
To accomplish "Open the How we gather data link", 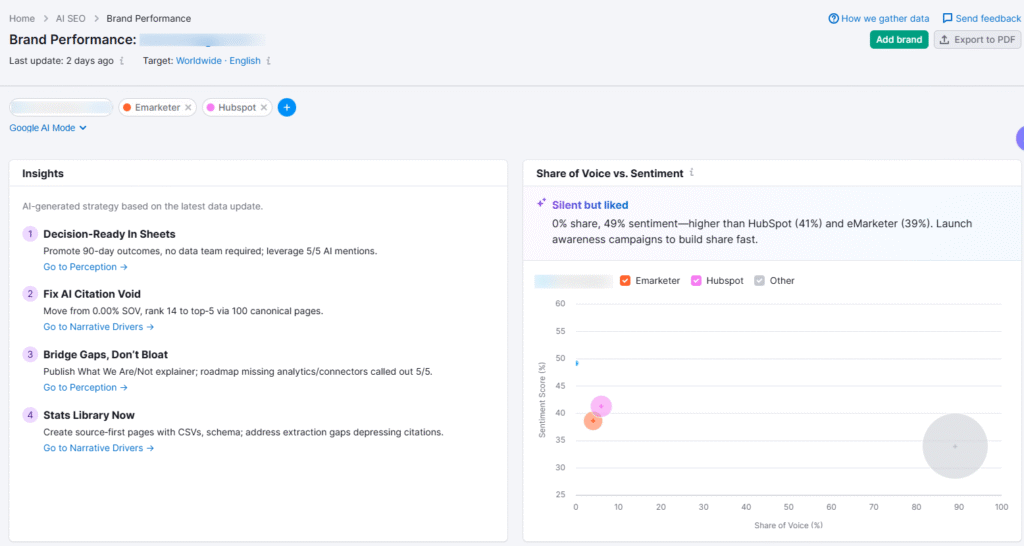I will click(x=878, y=18).
